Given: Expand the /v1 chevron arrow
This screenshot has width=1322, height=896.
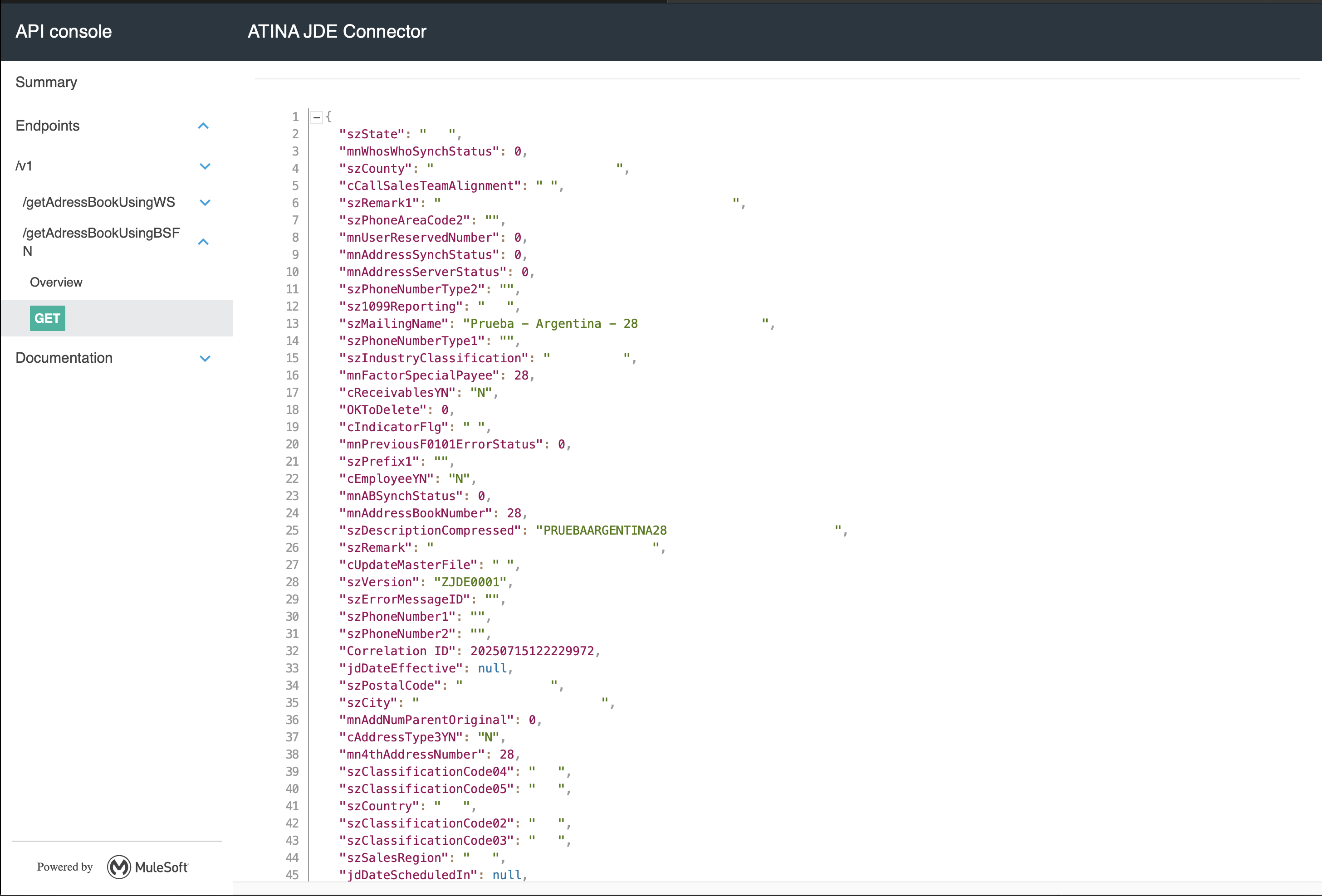Looking at the screenshot, I should [x=205, y=166].
